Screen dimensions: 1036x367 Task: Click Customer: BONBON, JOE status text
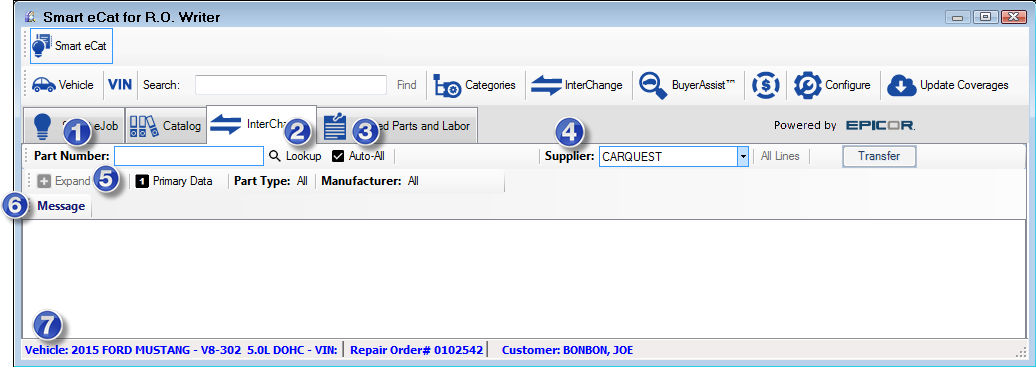(x=567, y=350)
